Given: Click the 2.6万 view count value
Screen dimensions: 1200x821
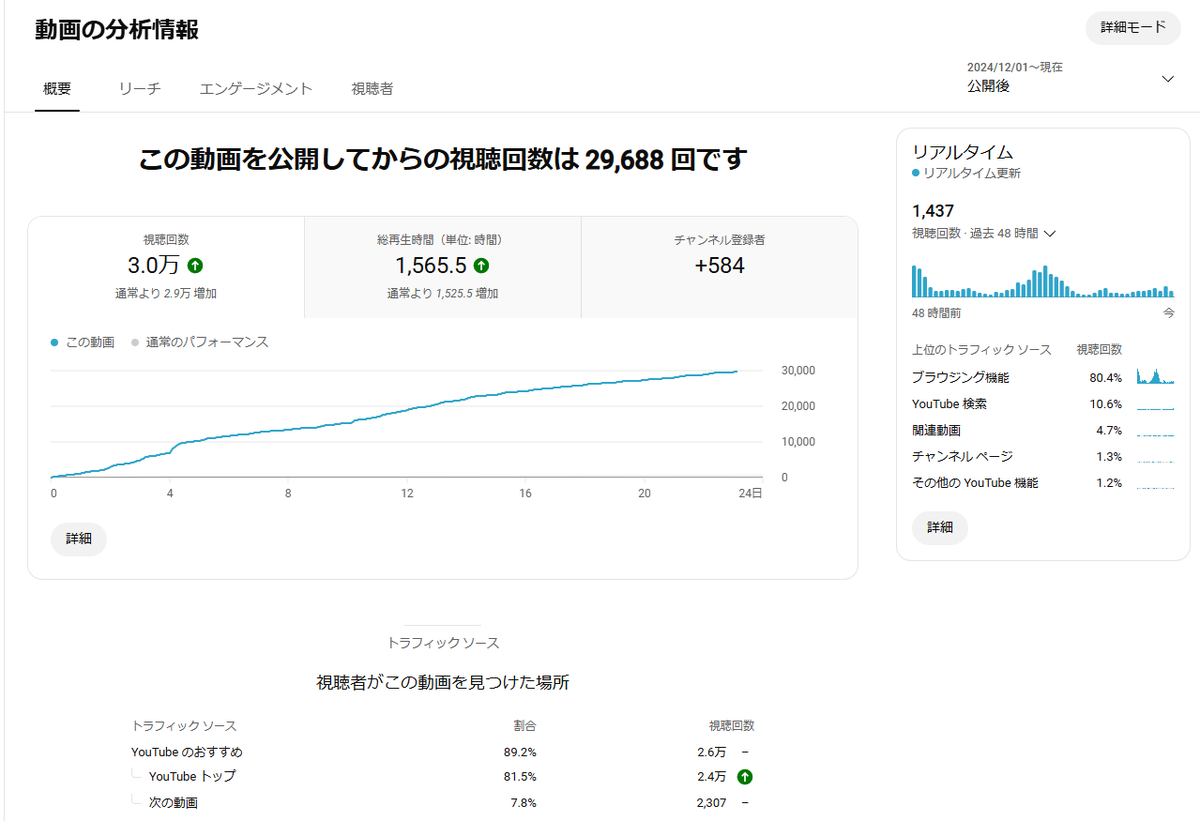Looking at the screenshot, I should tap(712, 751).
